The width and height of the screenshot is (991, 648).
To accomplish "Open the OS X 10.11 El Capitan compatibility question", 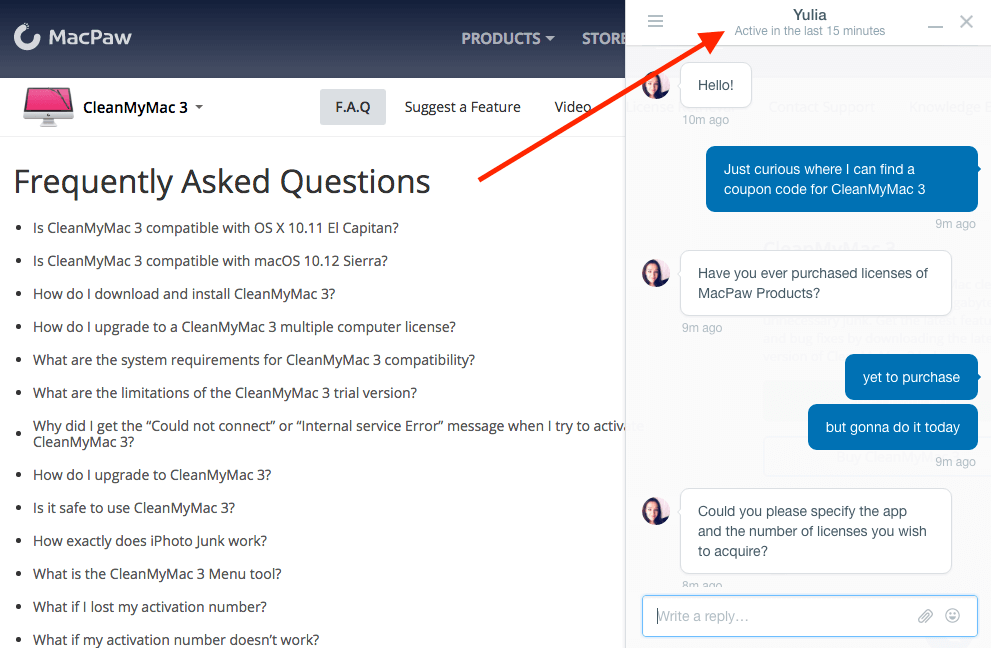I will [216, 228].
